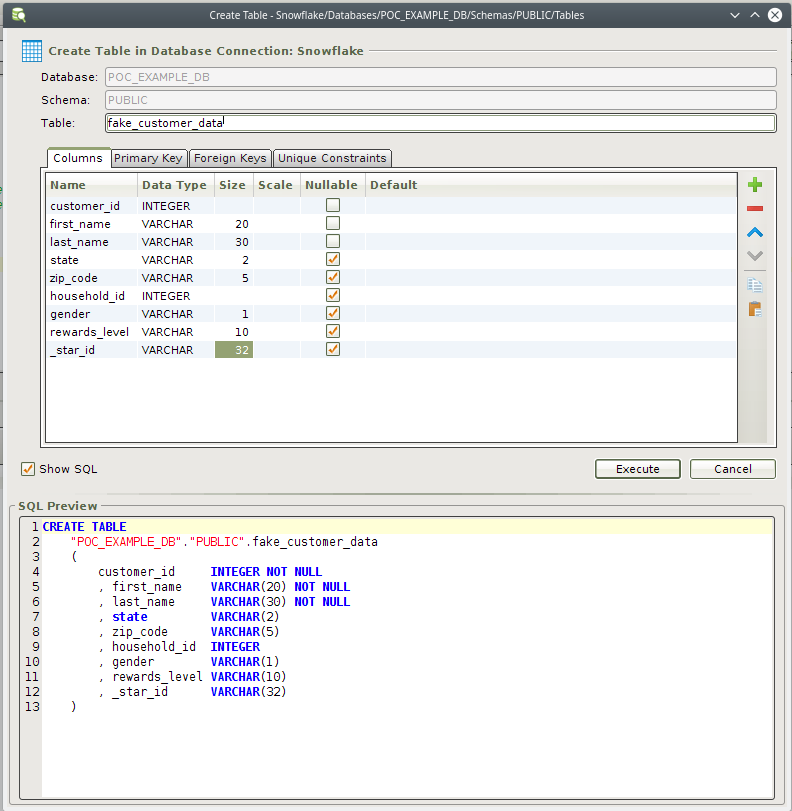
Task: Select the rewards_level name cell
Action: coord(92,332)
